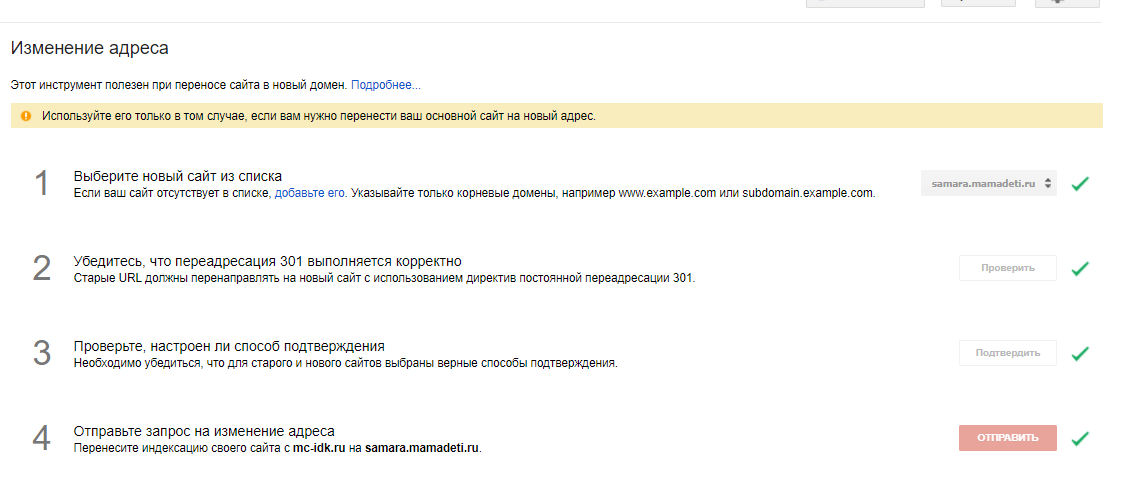Click the large step number 4

(42, 438)
